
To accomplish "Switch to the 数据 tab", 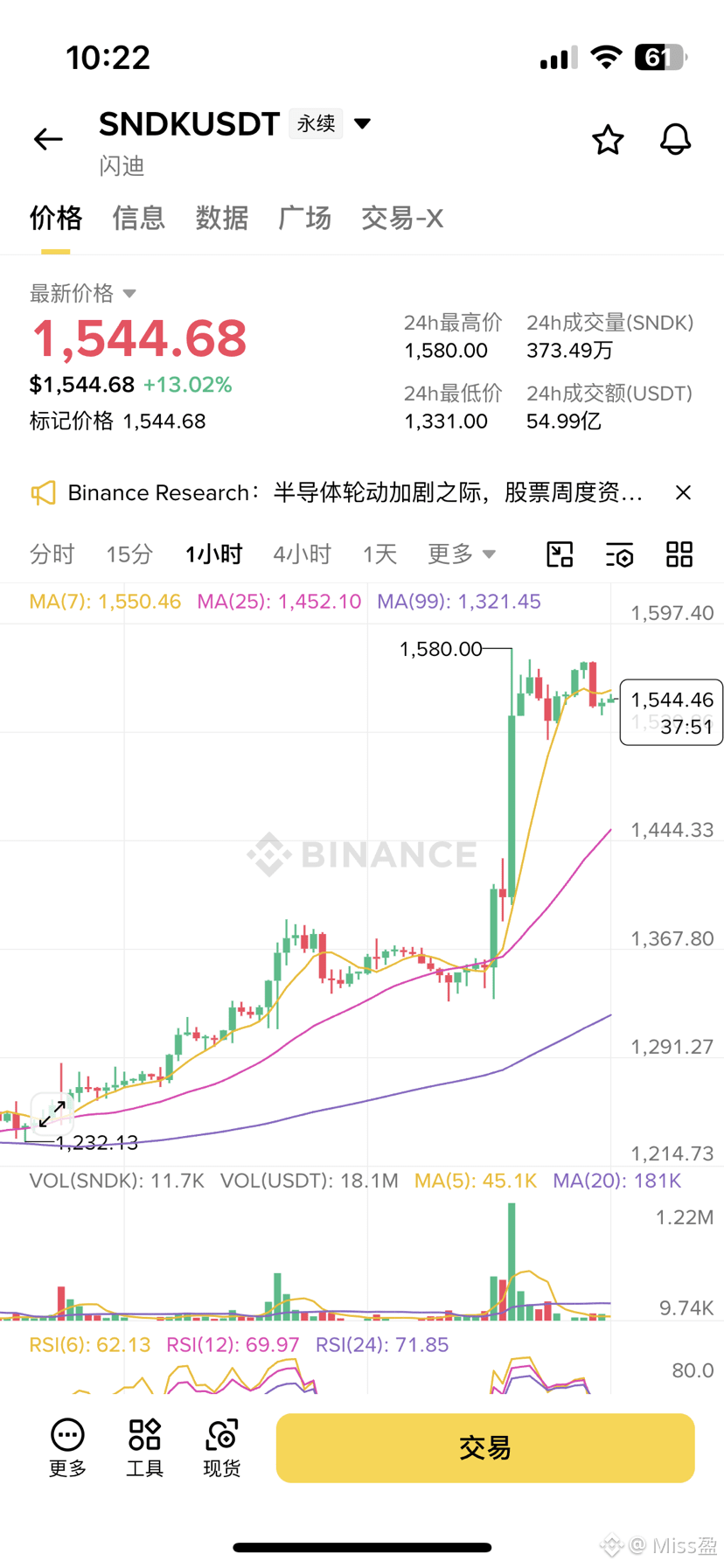I will pyautogui.click(x=221, y=218).
